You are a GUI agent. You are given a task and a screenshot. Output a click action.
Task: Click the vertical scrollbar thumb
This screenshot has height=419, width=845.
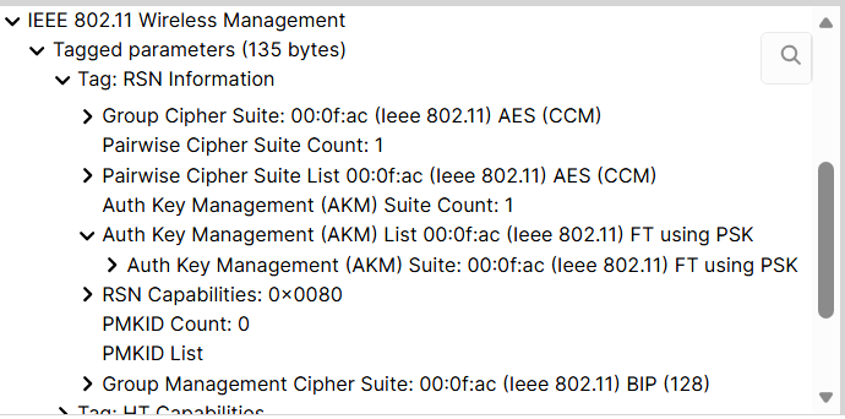pos(826,240)
